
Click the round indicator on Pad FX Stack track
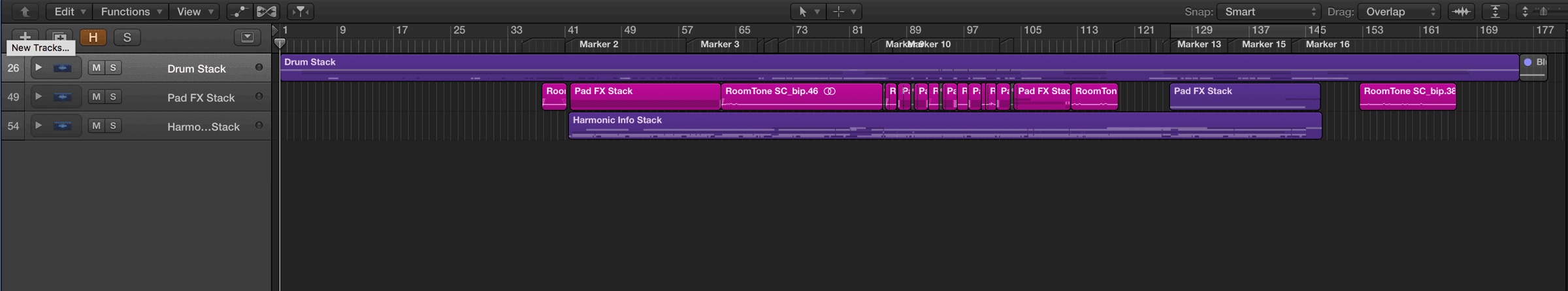click(x=259, y=96)
